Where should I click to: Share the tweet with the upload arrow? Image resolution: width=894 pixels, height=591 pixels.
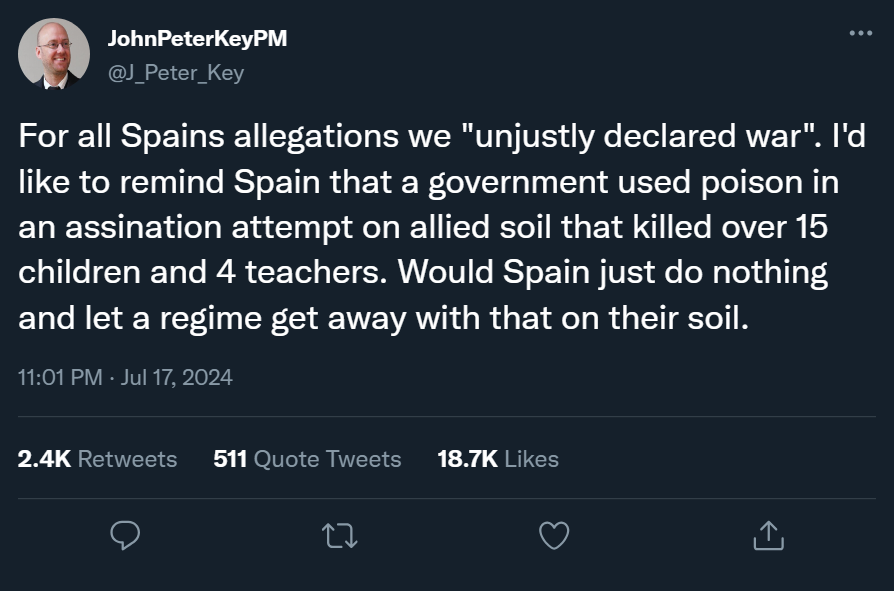769,537
